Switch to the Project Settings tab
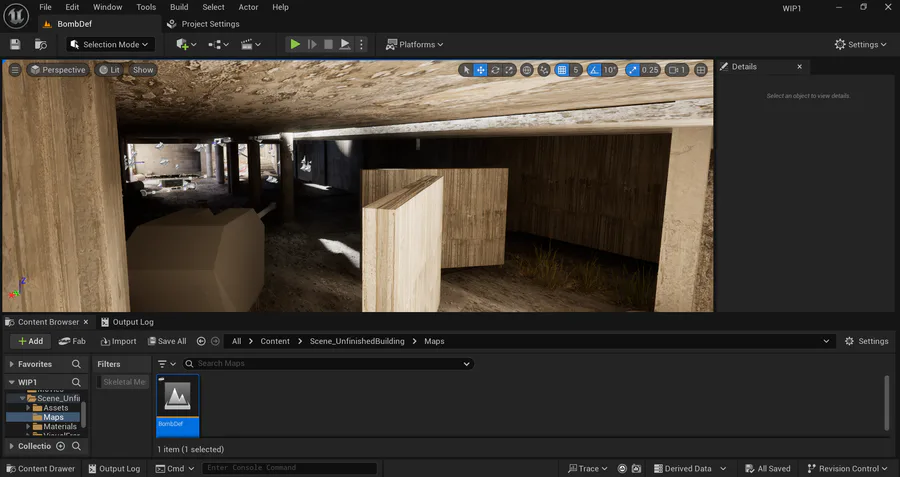This screenshot has height=477, width=900. [x=210, y=24]
